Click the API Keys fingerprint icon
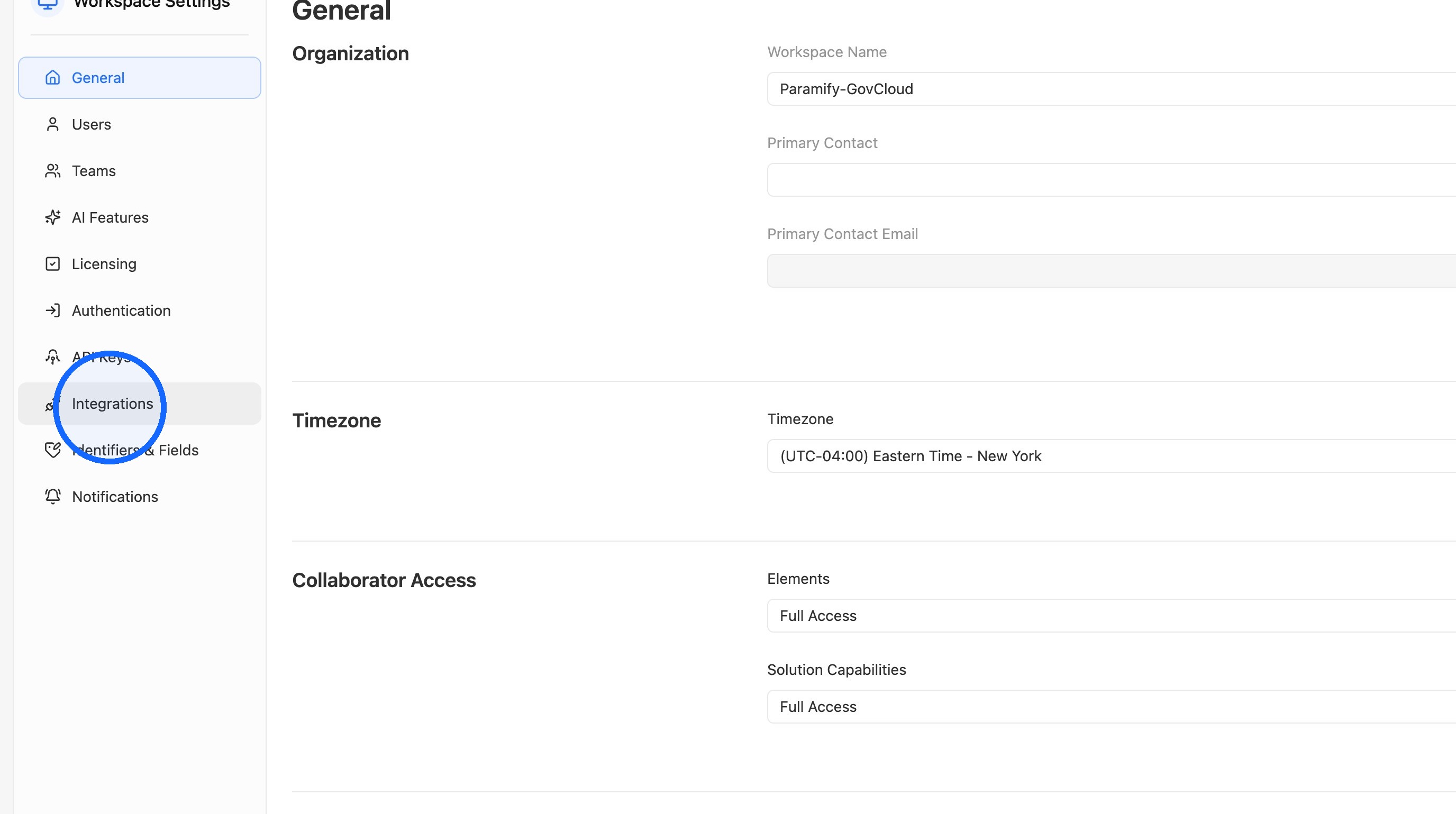The height and width of the screenshot is (814, 1456). click(x=52, y=357)
